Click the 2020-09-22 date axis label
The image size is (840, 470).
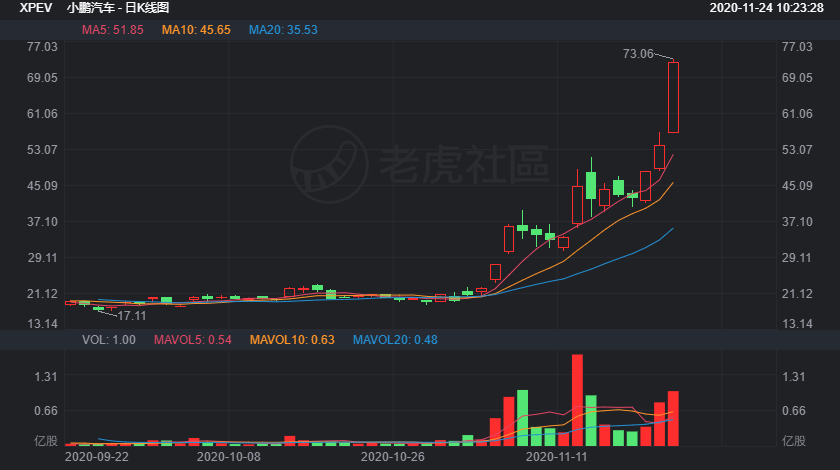(97, 457)
